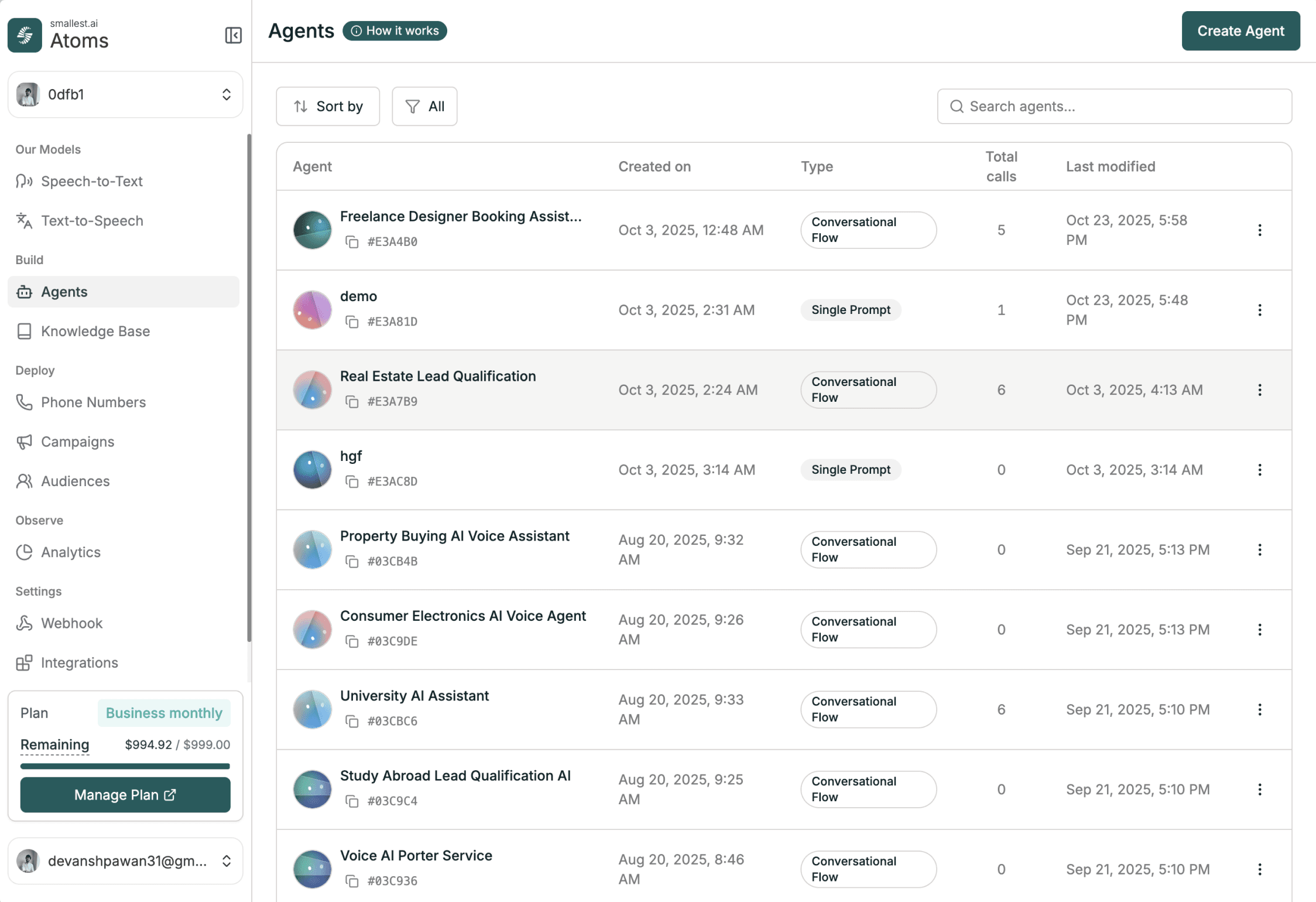This screenshot has width=1316, height=902.
Task: Expand the 0dfb1 workspace switcher
Action: click(x=125, y=95)
